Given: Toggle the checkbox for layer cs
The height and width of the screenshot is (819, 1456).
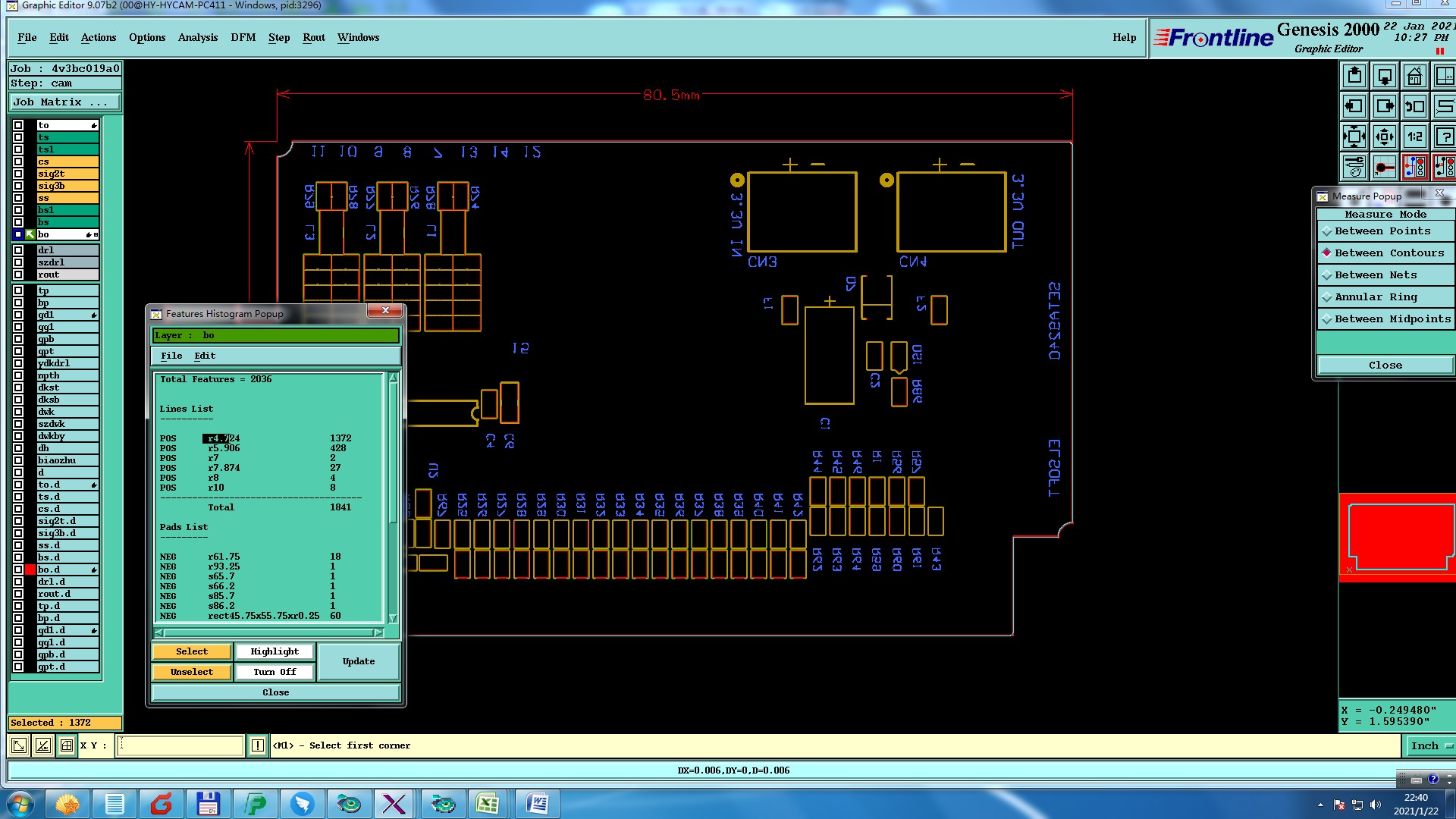Looking at the screenshot, I should tap(18, 162).
